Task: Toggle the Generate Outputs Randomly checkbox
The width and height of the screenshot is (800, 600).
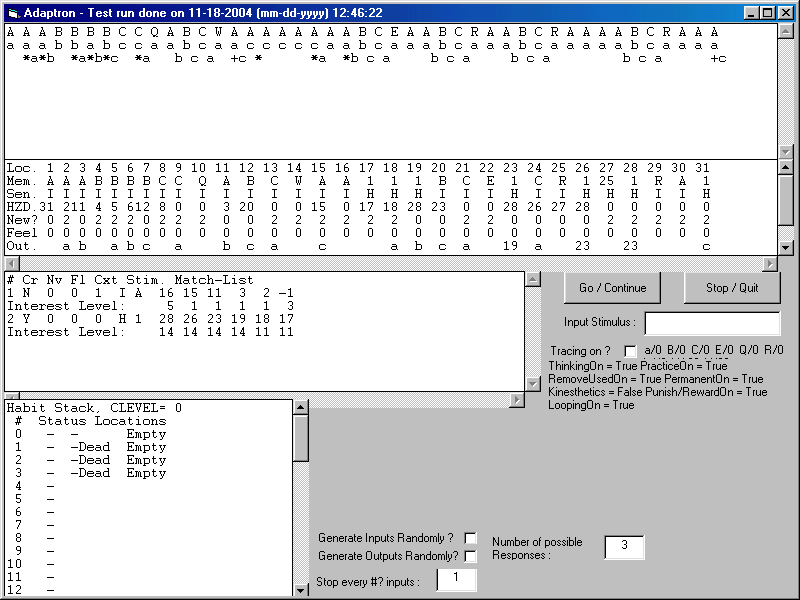Action: coord(470,556)
